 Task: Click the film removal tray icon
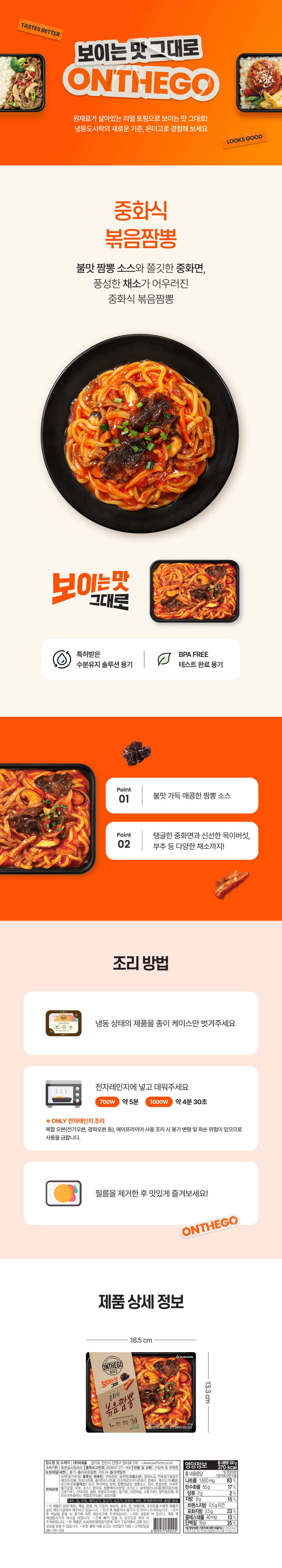coord(64,1193)
